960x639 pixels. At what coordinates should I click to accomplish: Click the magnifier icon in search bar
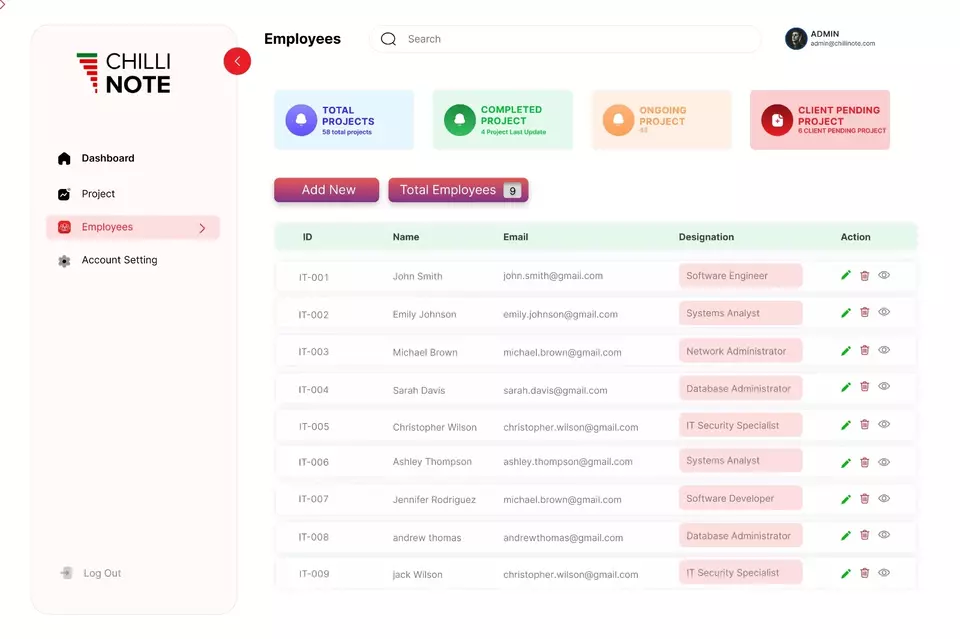pyautogui.click(x=389, y=39)
